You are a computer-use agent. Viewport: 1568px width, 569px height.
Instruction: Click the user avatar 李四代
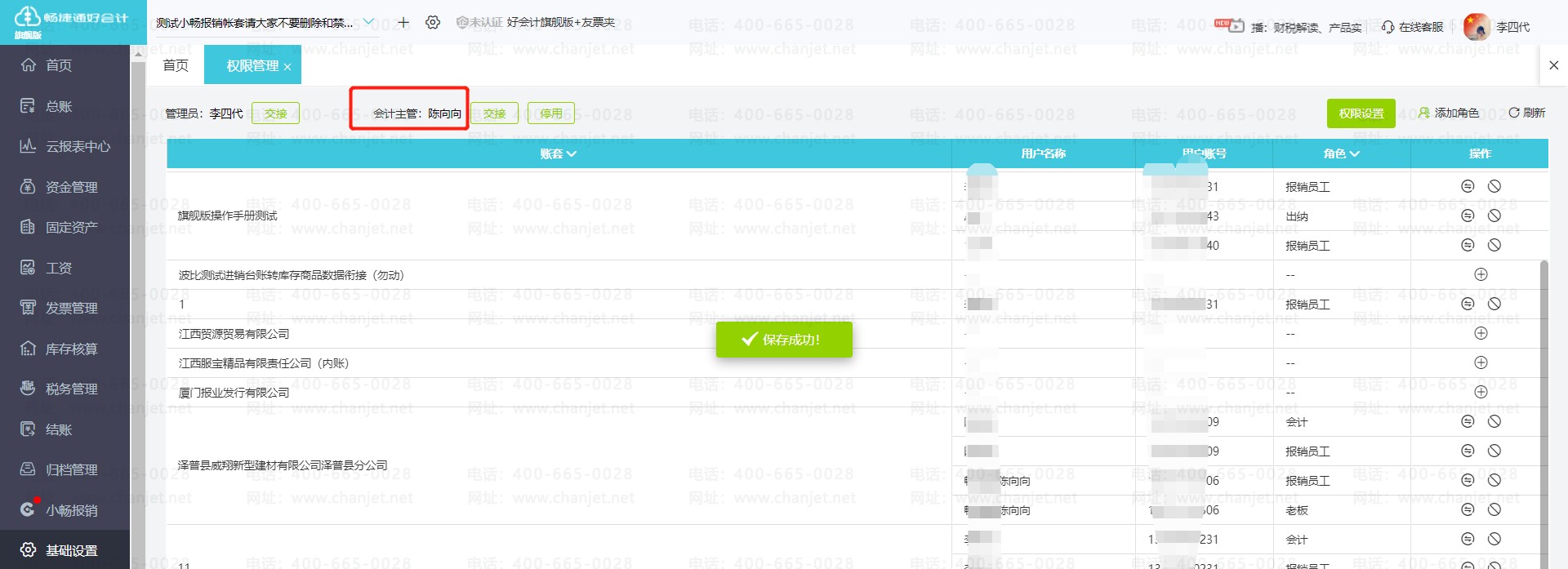(1476, 27)
